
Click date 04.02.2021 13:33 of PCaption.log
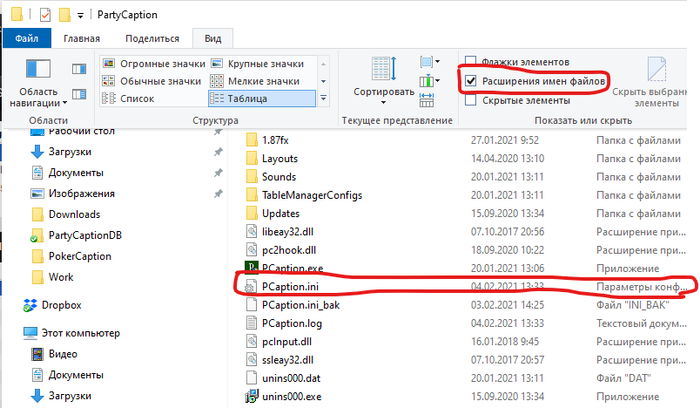[507, 323]
